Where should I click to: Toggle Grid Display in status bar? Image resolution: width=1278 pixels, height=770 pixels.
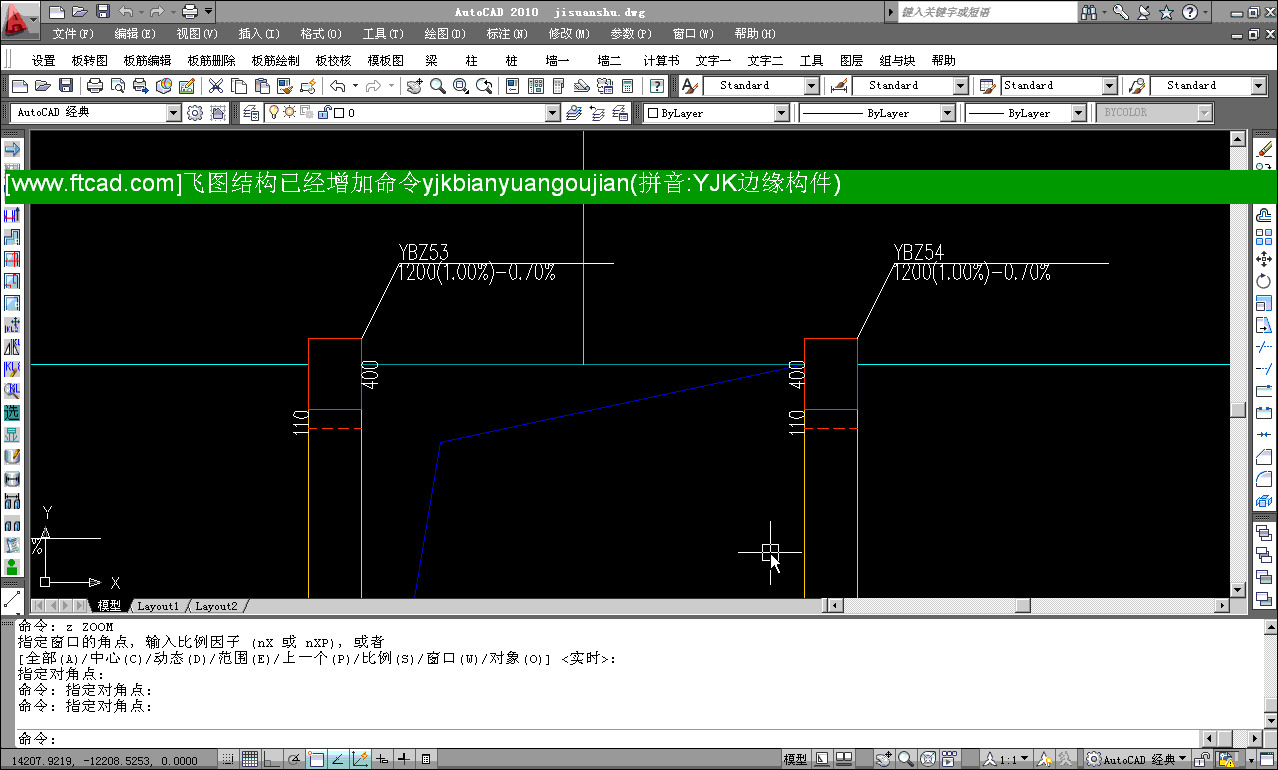(250, 760)
